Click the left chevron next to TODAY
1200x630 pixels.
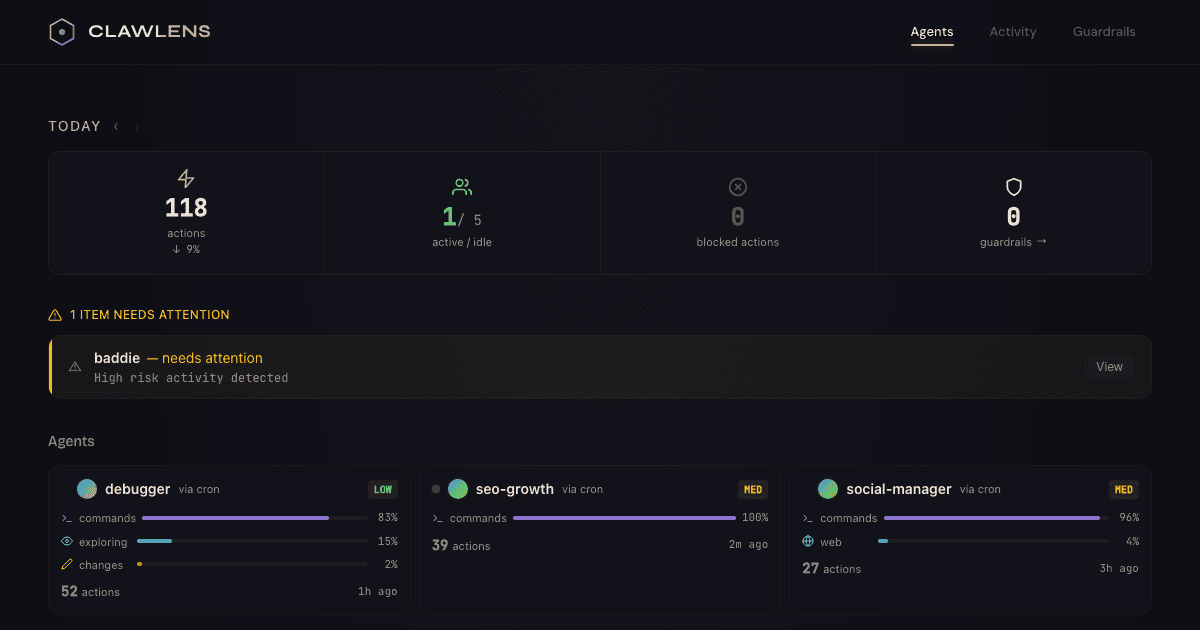tap(115, 127)
